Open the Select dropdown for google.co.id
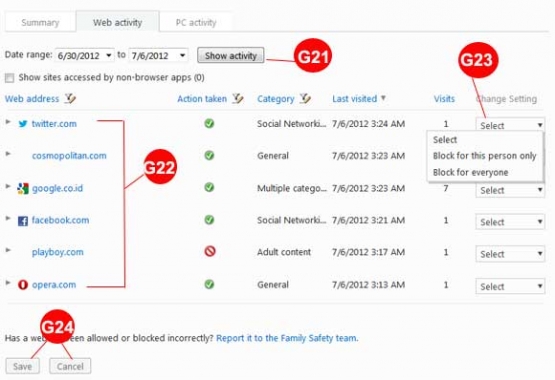The width and height of the screenshot is (555, 380). coord(510,190)
